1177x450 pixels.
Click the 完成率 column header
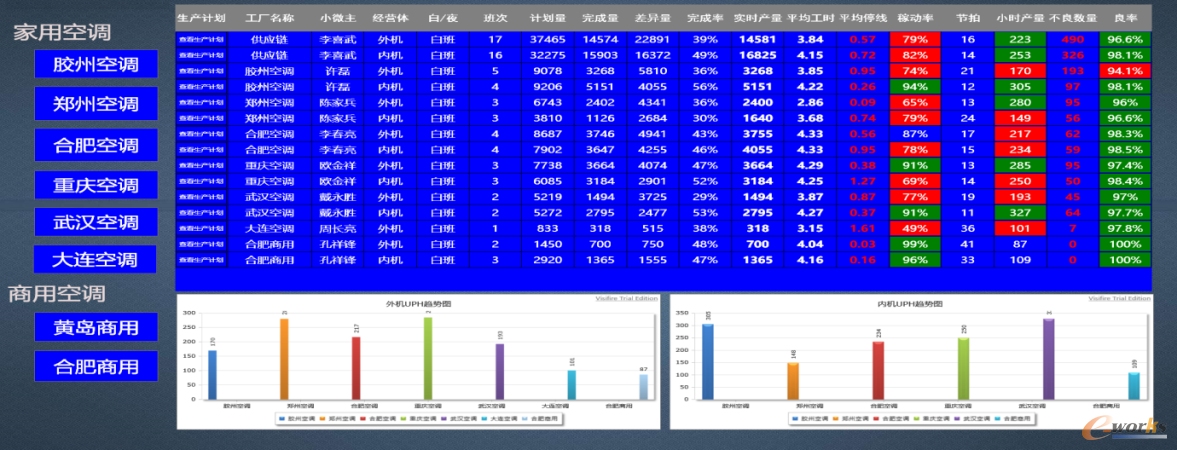pyautogui.click(x=705, y=17)
